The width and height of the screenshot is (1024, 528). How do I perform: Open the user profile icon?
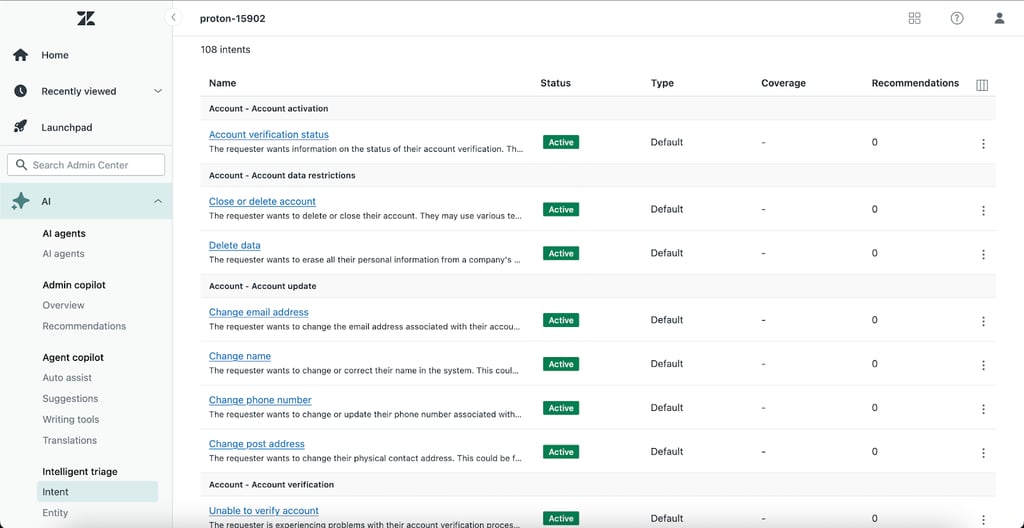999,18
